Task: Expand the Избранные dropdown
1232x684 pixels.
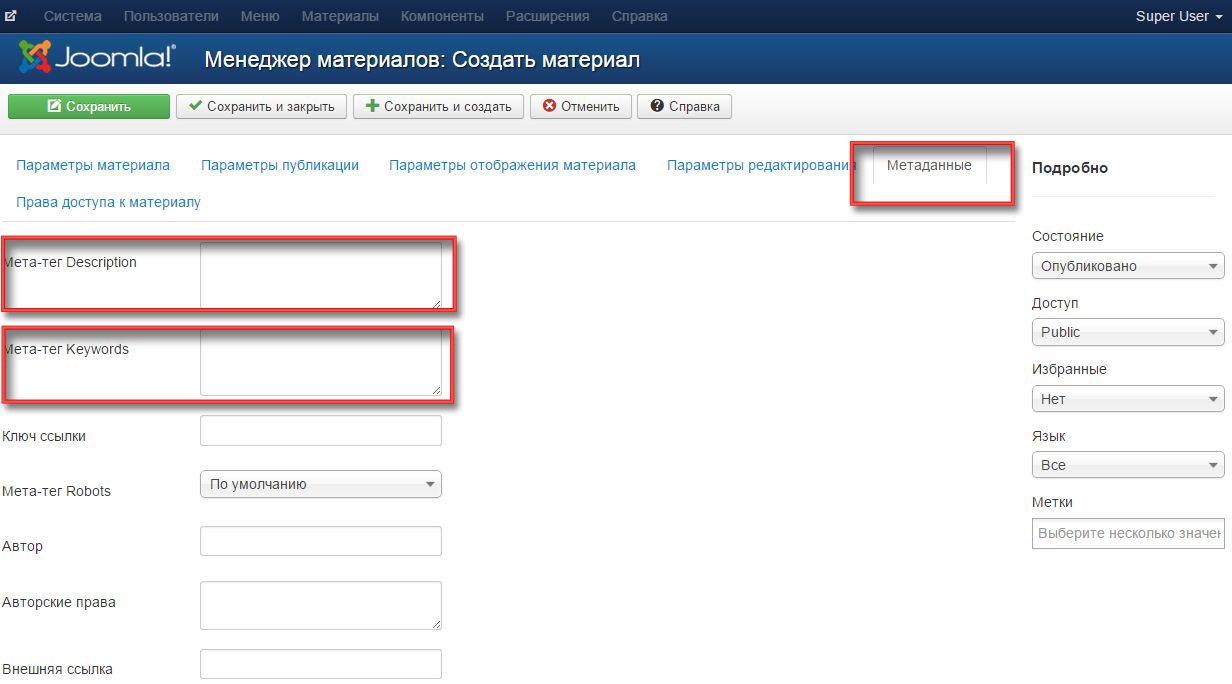Action: tap(1127, 399)
